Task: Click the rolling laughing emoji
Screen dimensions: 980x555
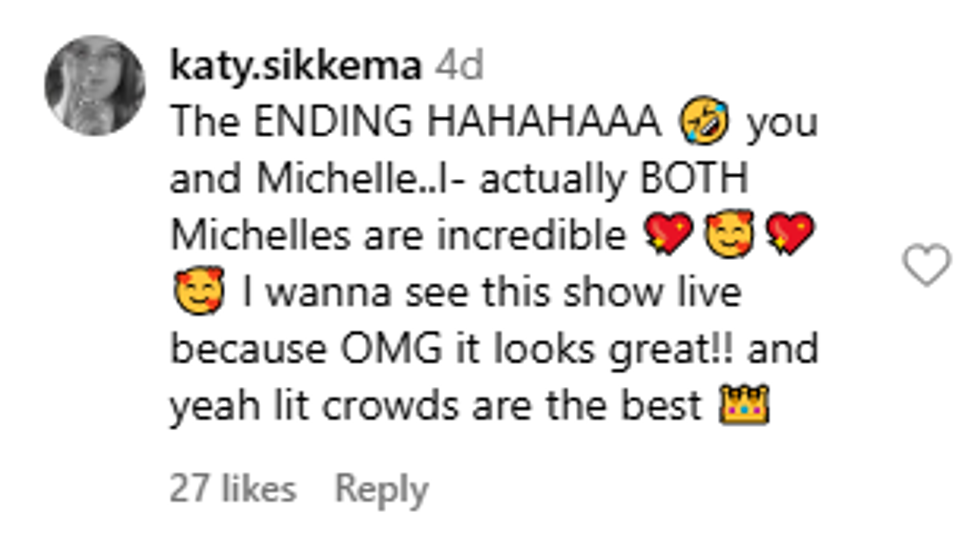Action: pos(704,121)
